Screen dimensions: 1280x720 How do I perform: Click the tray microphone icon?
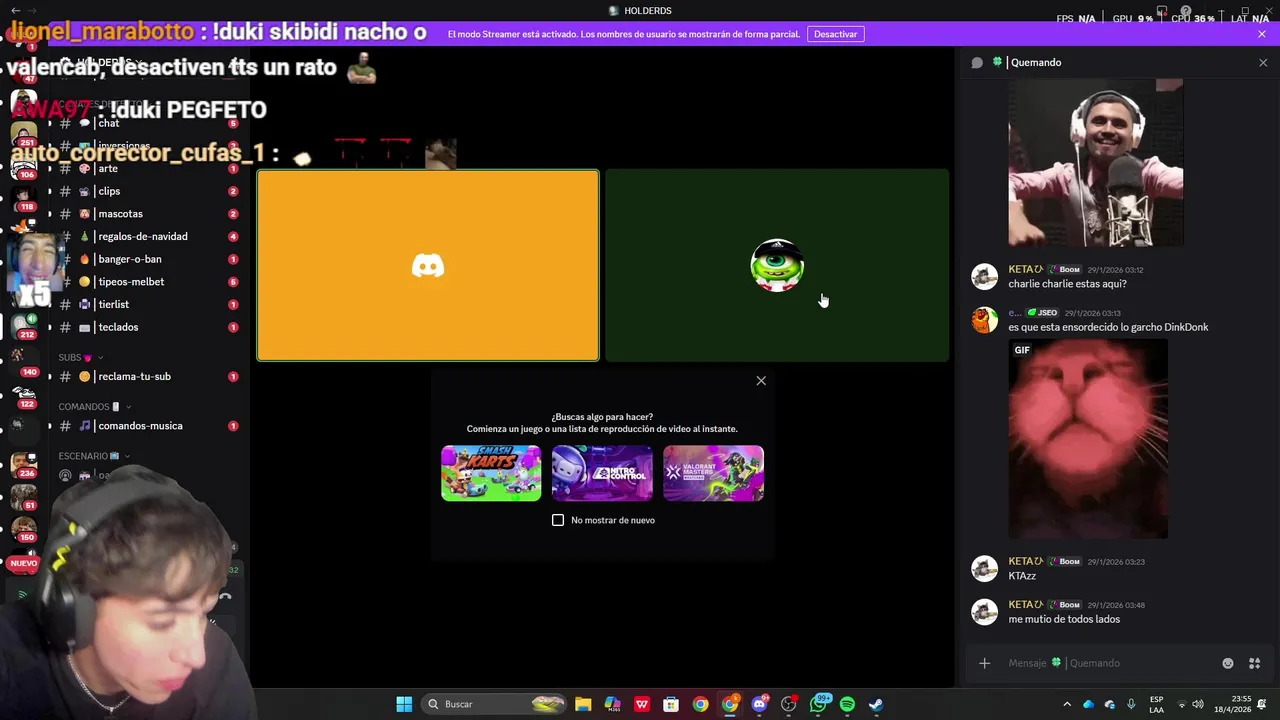(x=1131, y=704)
